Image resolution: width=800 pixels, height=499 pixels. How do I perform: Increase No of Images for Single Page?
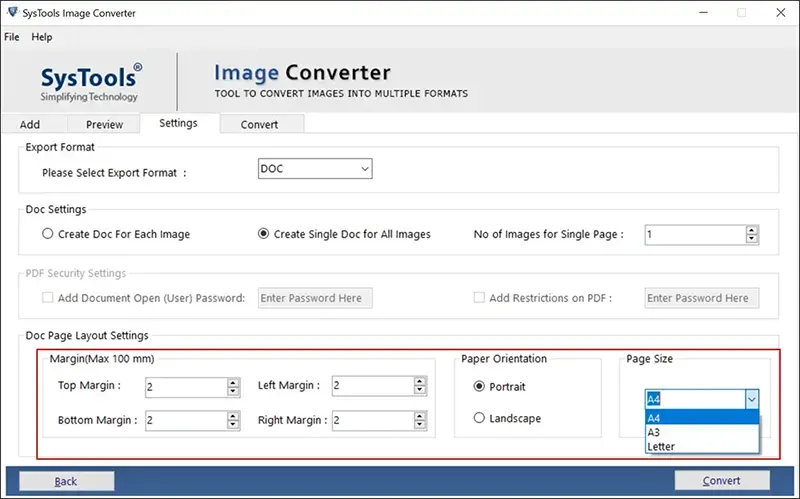(752, 231)
